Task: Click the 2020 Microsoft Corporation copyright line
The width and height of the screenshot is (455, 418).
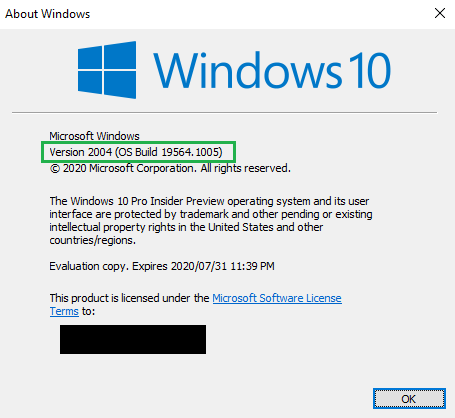Action: [x=170, y=168]
